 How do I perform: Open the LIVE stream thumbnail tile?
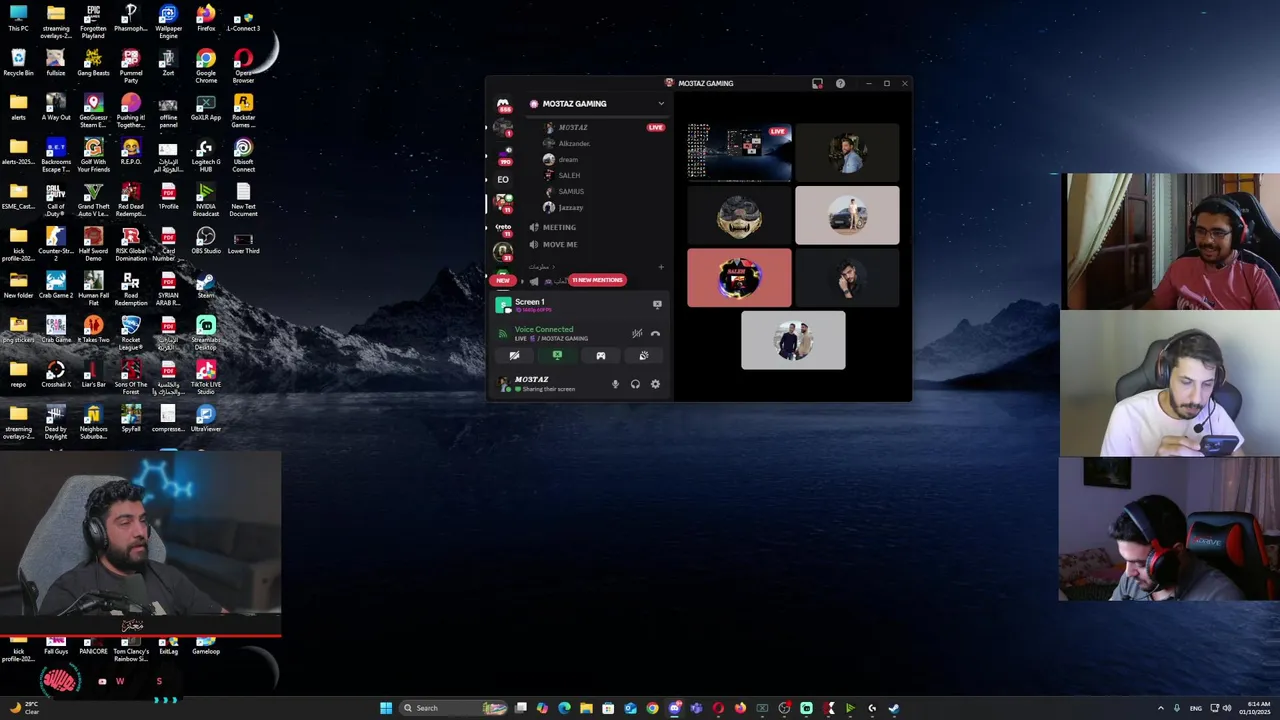[739, 152]
